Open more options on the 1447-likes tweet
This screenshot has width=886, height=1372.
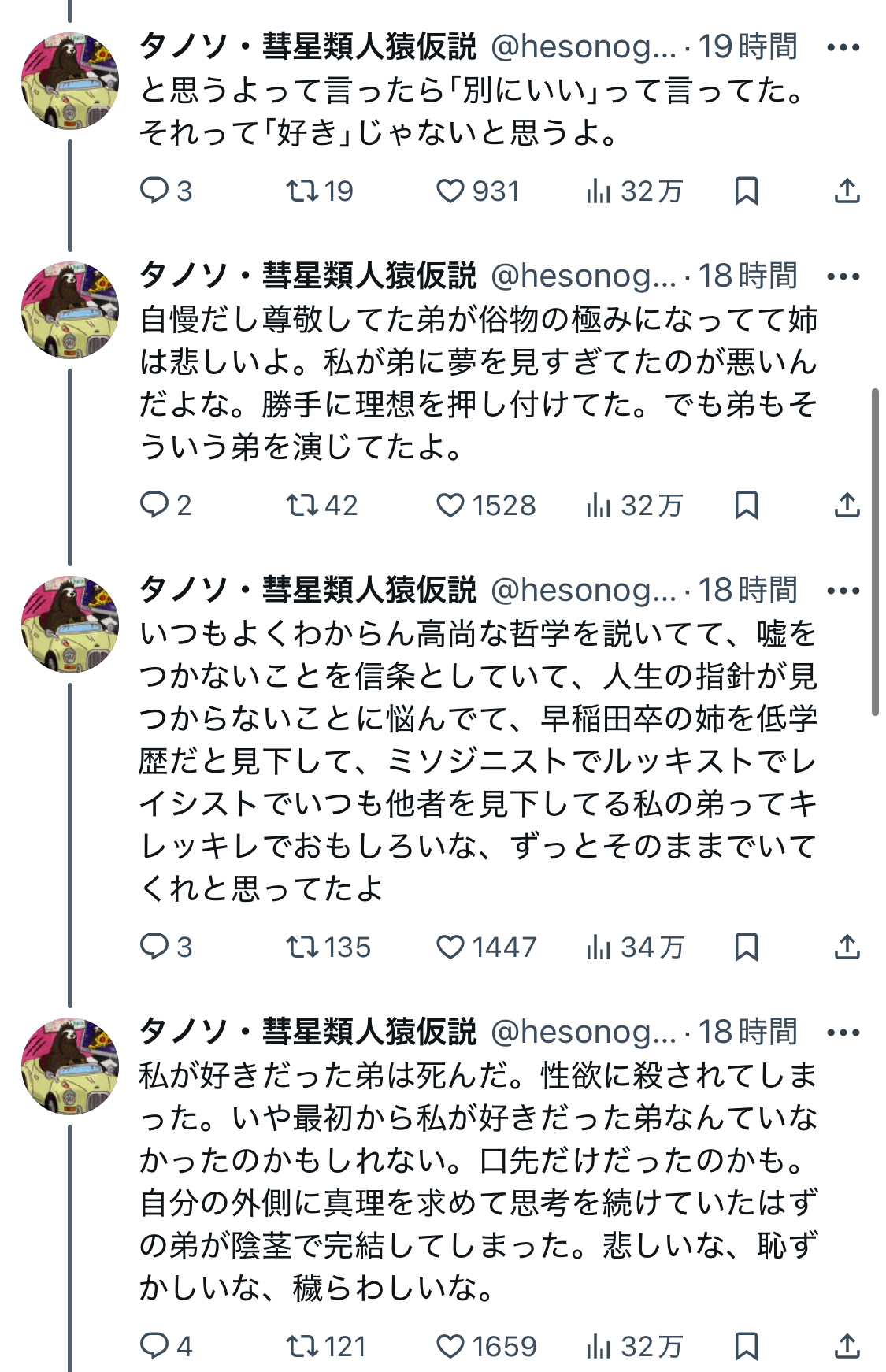(x=843, y=591)
